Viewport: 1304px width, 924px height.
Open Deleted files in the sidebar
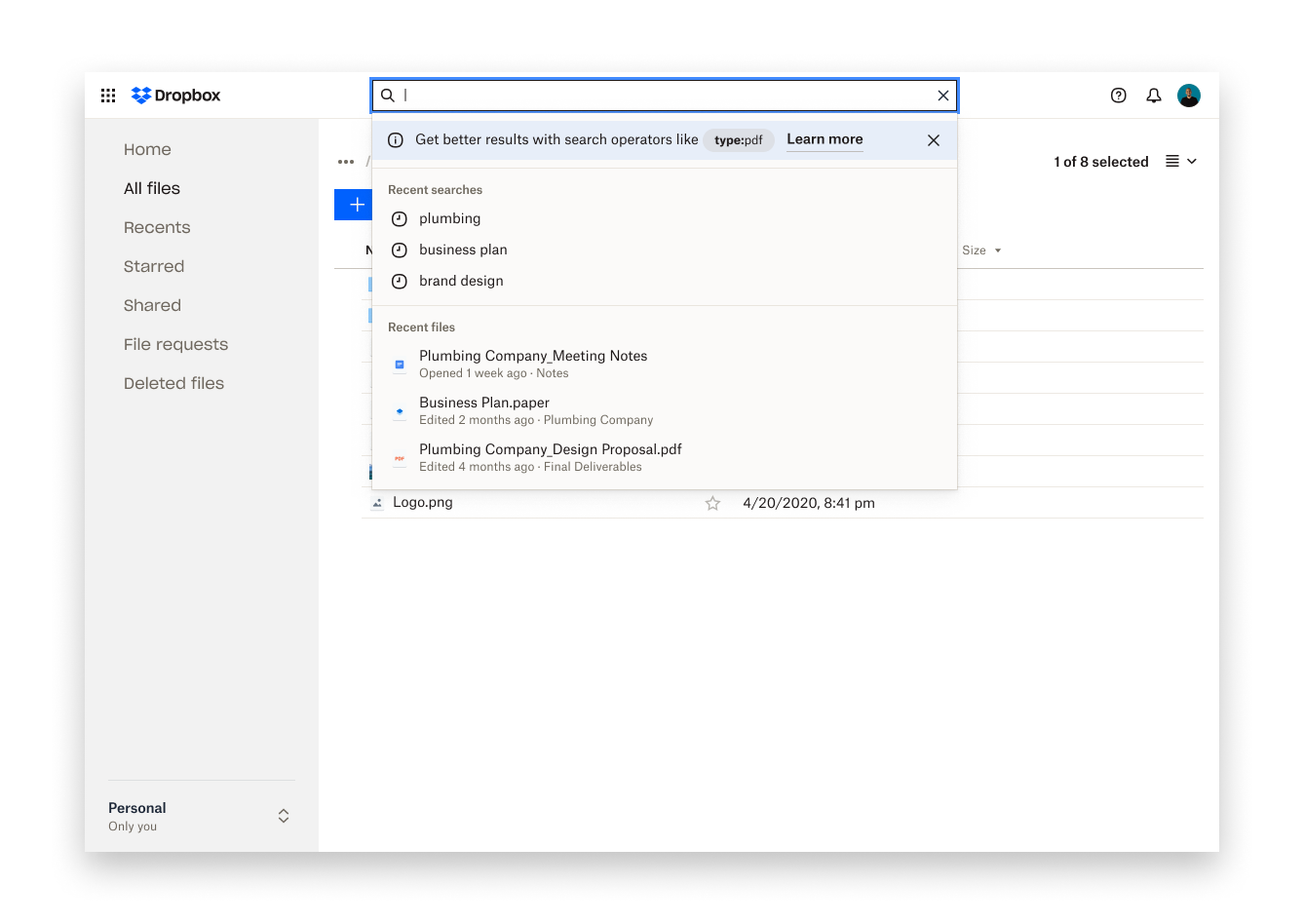pyautogui.click(x=173, y=383)
